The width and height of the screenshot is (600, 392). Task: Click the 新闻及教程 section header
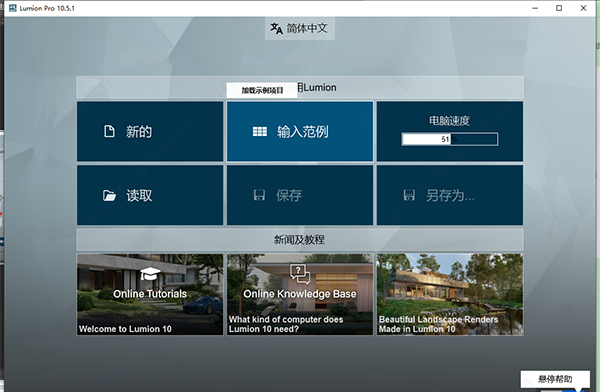300,240
